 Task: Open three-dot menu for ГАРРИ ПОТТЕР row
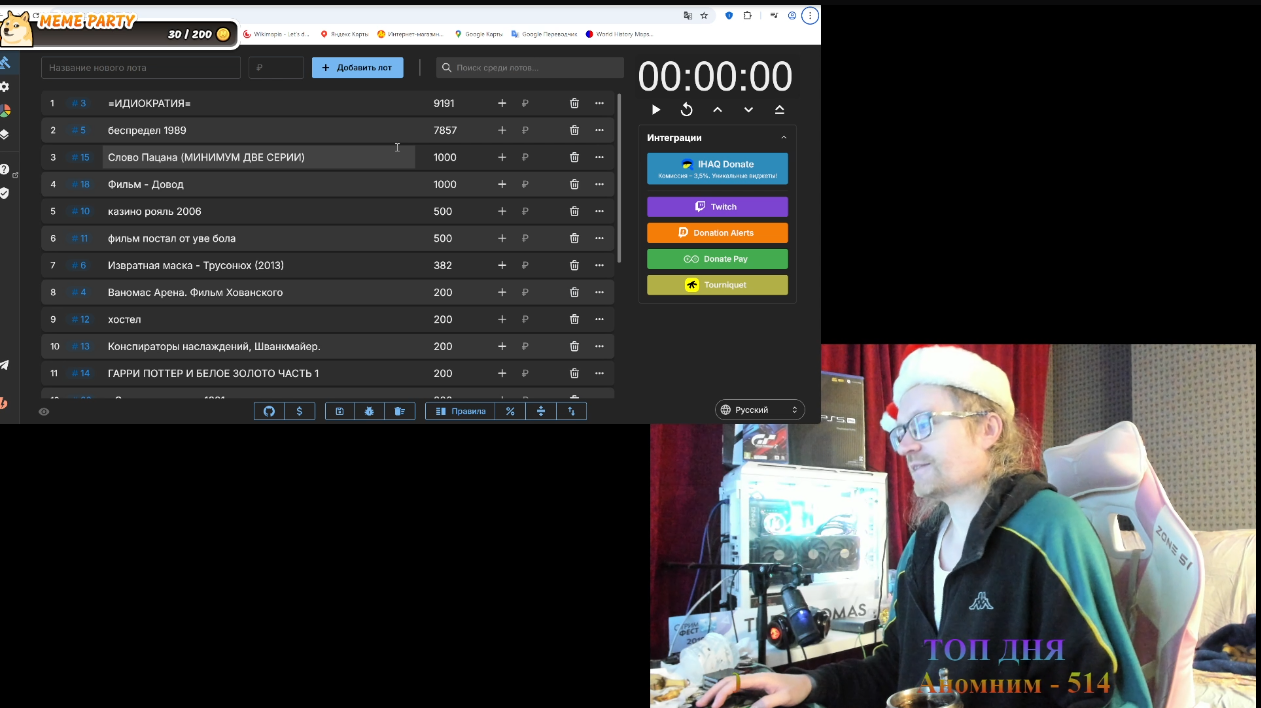tap(599, 373)
